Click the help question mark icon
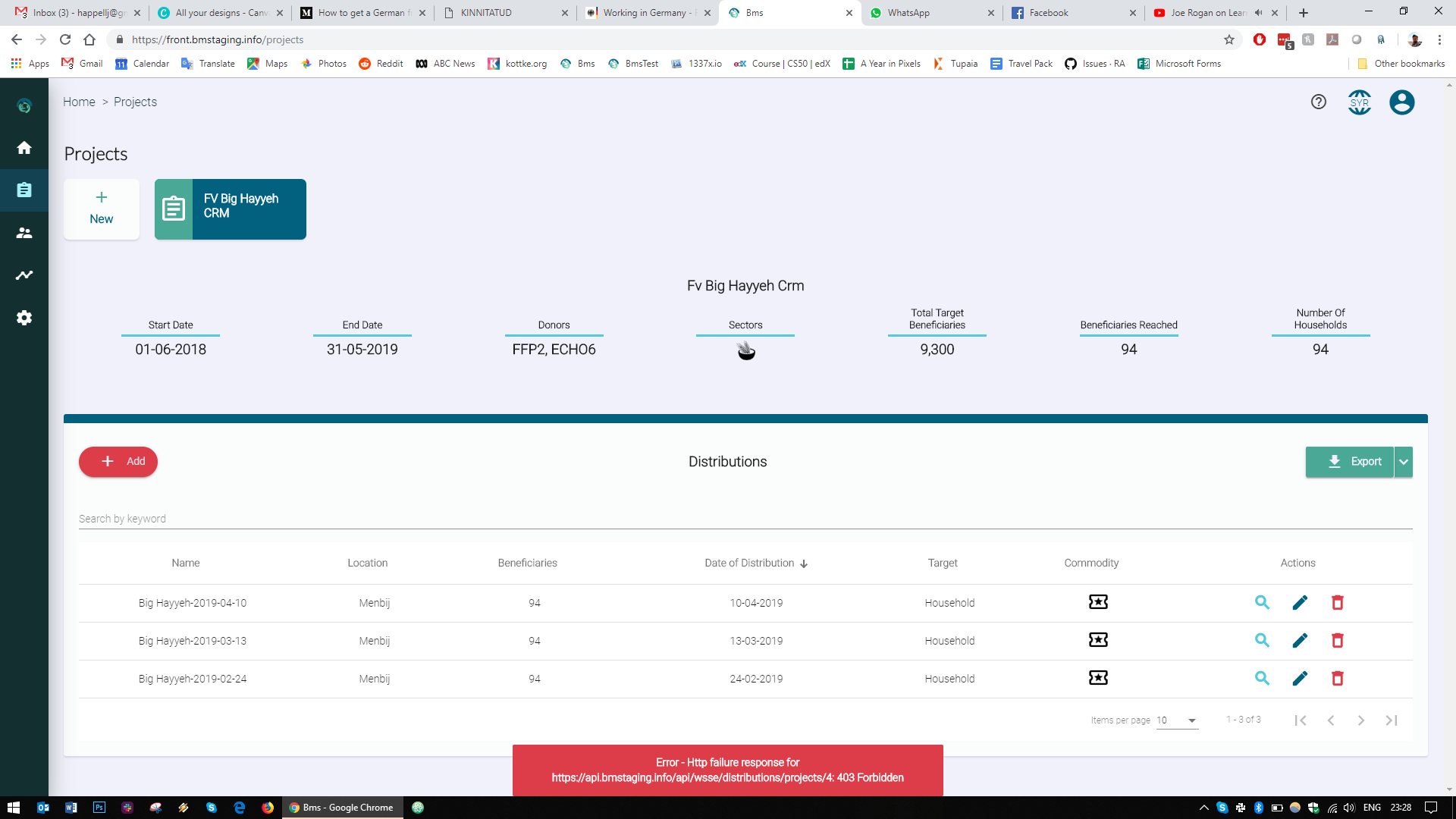Image resolution: width=1456 pixels, height=819 pixels. click(x=1318, y=102)
